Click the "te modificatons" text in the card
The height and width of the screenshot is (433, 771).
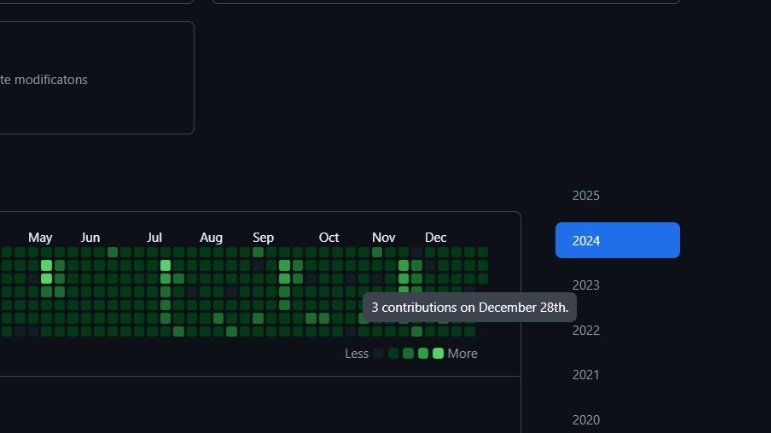[44, 80]
